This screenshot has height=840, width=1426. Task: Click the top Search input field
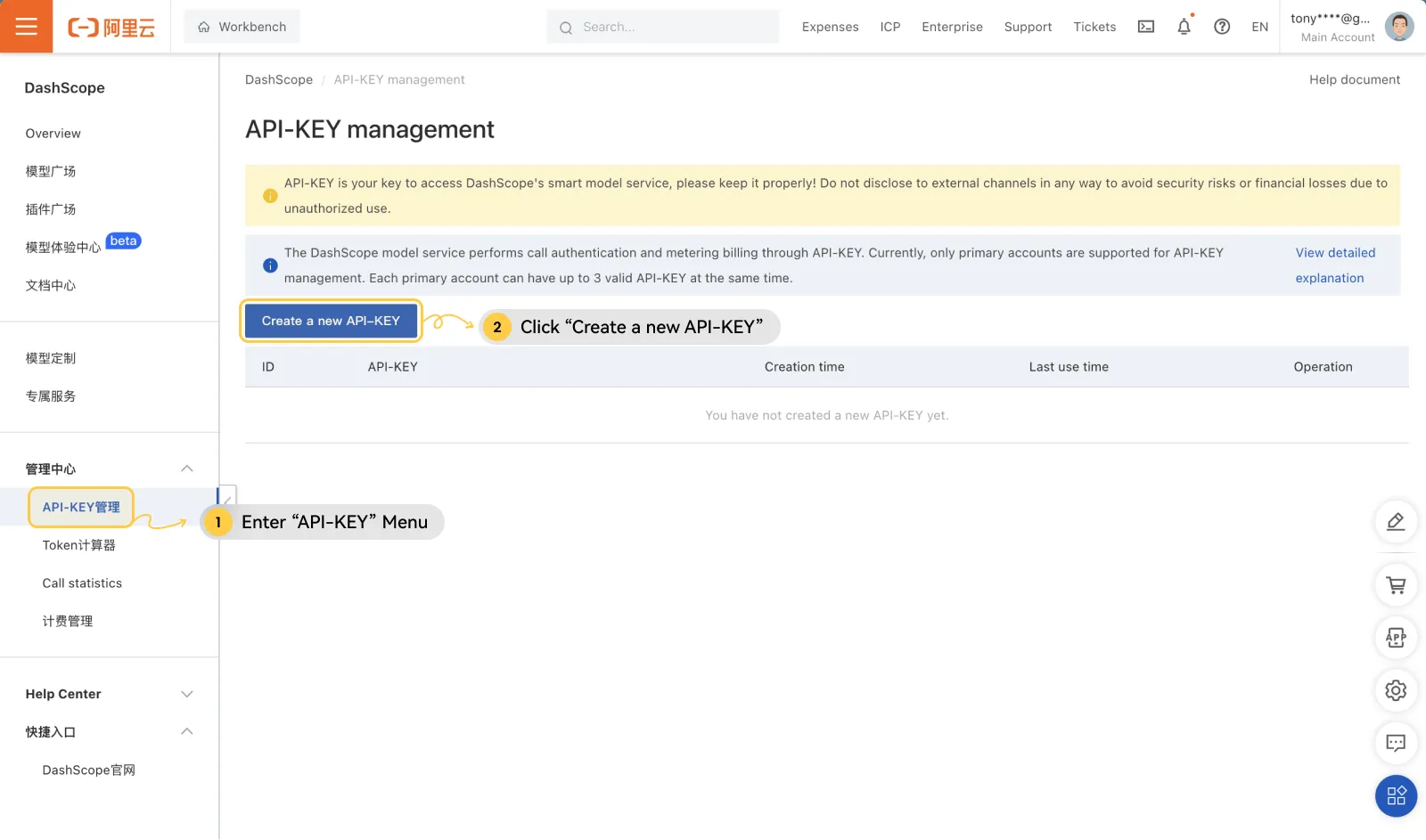pyautogui.click(x=673, y=27)
